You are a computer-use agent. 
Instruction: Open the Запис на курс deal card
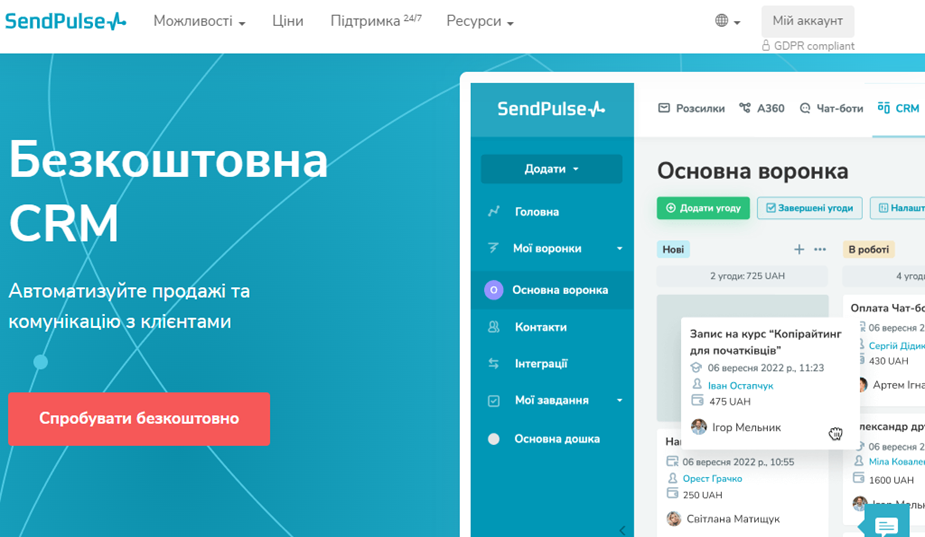[765, 342]
